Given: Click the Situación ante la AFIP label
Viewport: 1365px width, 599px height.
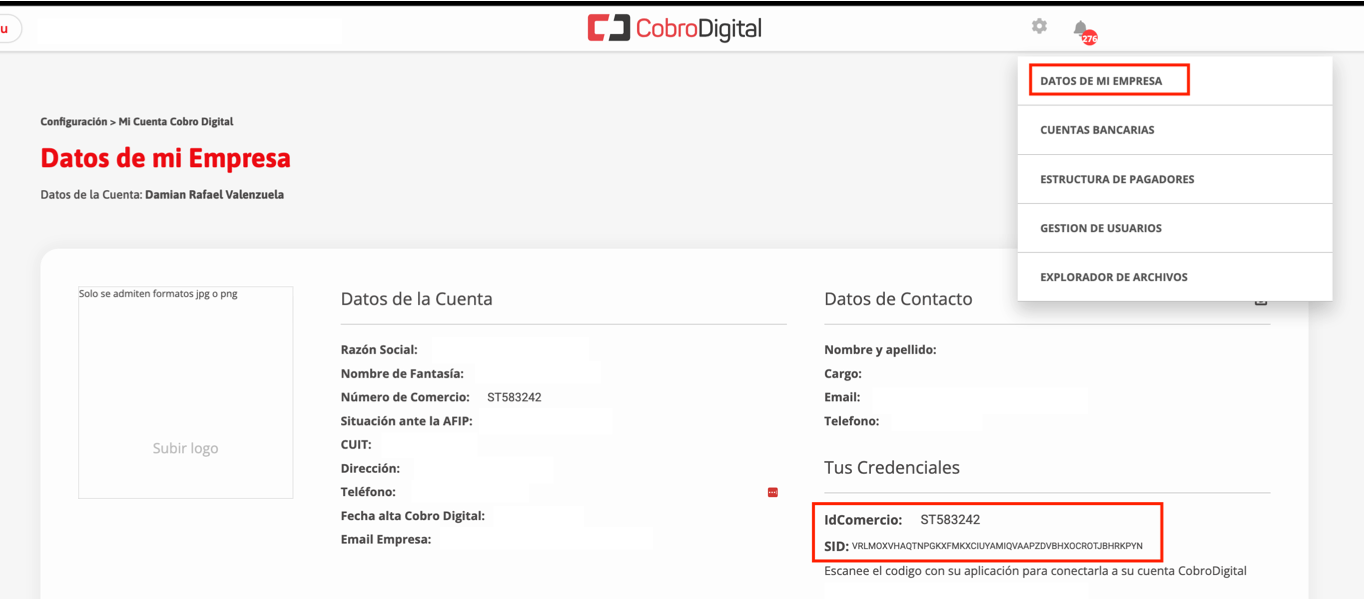Looking at the screenshot, I should [406, 421].
